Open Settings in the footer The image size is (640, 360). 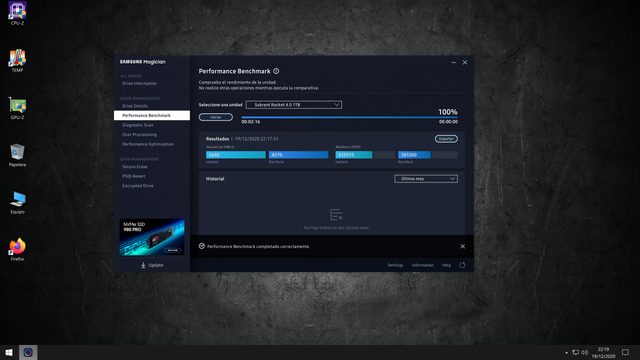pyautogui.click(x=395, y=265)
